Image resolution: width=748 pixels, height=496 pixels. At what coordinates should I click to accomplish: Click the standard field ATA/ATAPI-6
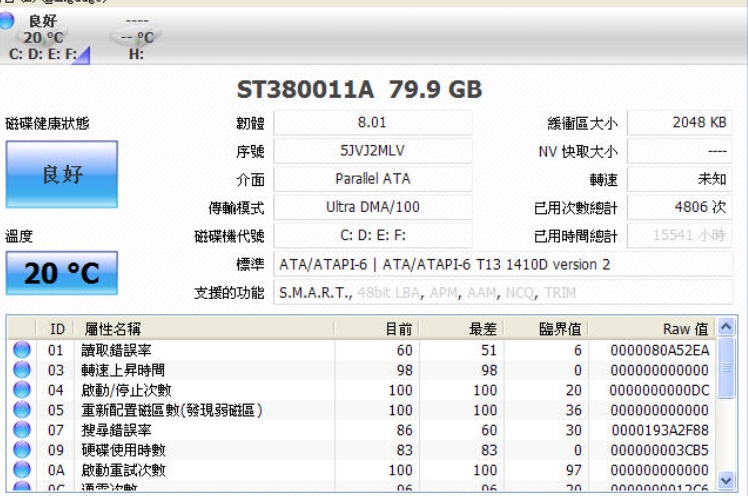tap(503, 264)
